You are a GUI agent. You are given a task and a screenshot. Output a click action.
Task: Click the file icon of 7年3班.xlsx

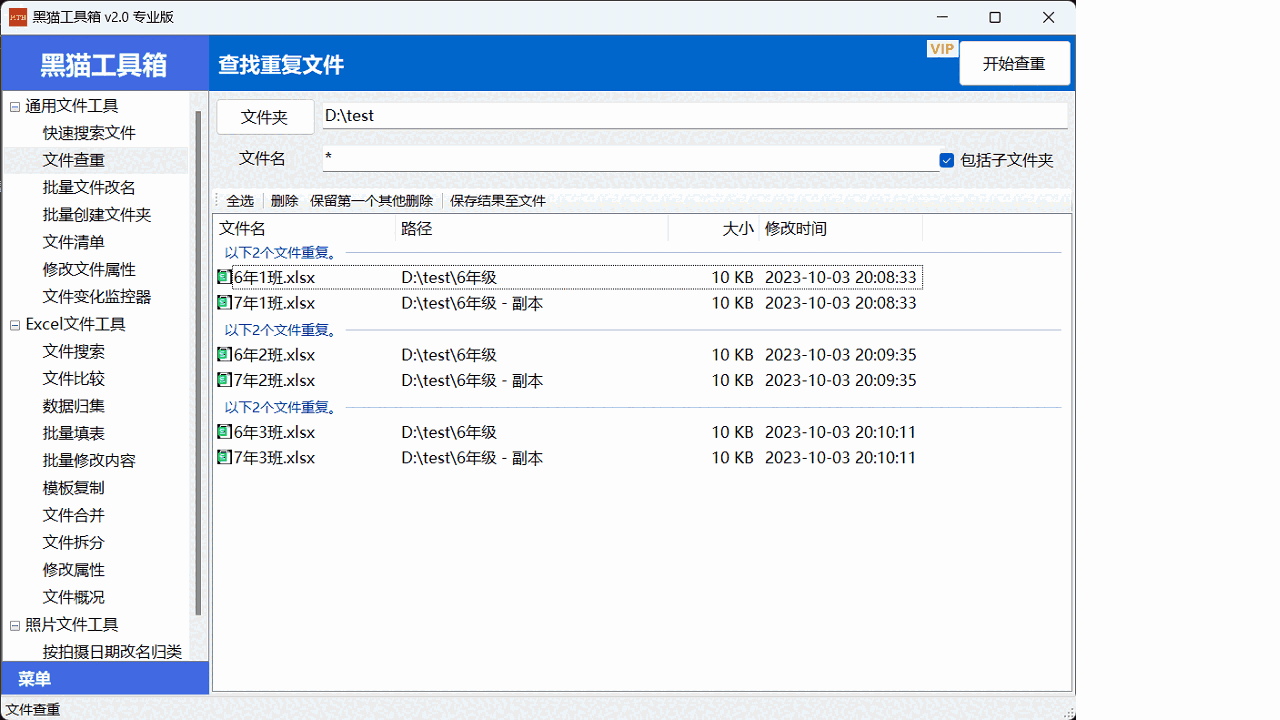pos(224,458)
